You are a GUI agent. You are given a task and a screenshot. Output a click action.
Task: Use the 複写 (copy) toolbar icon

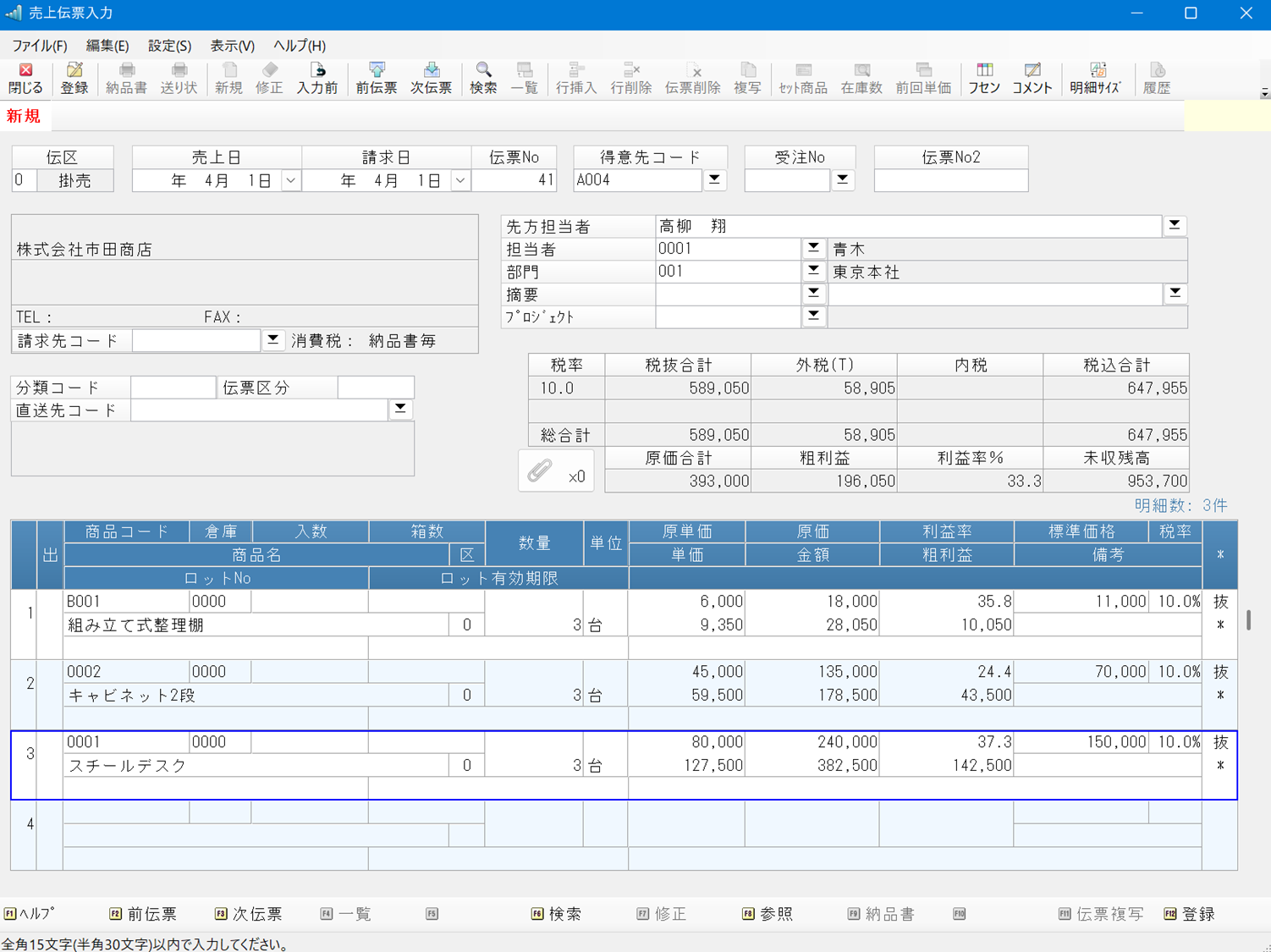[747, 78]
